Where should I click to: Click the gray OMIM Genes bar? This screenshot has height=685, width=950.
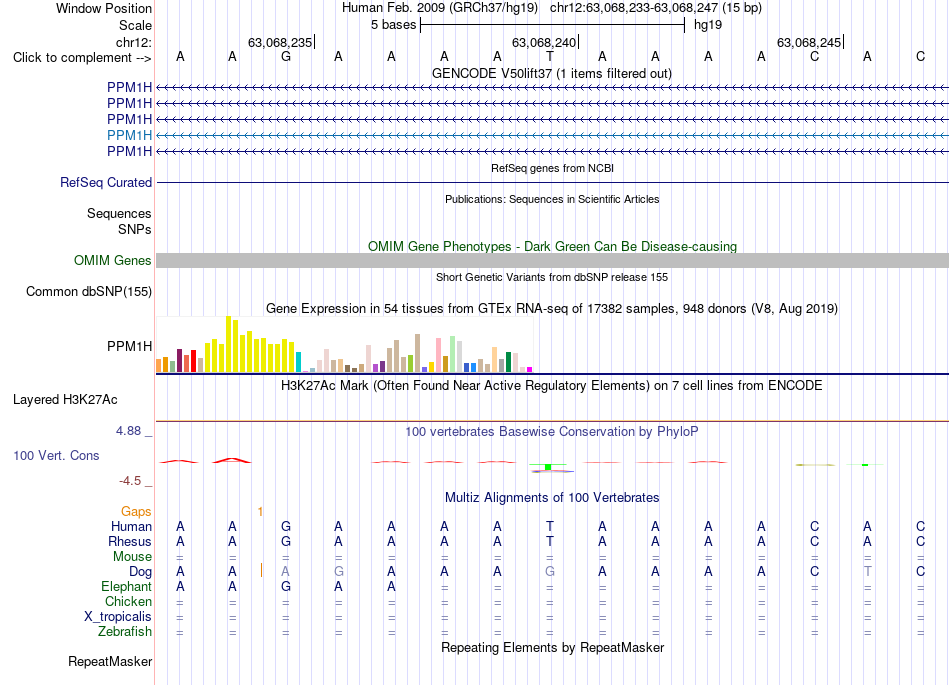(x=552, y=260)
